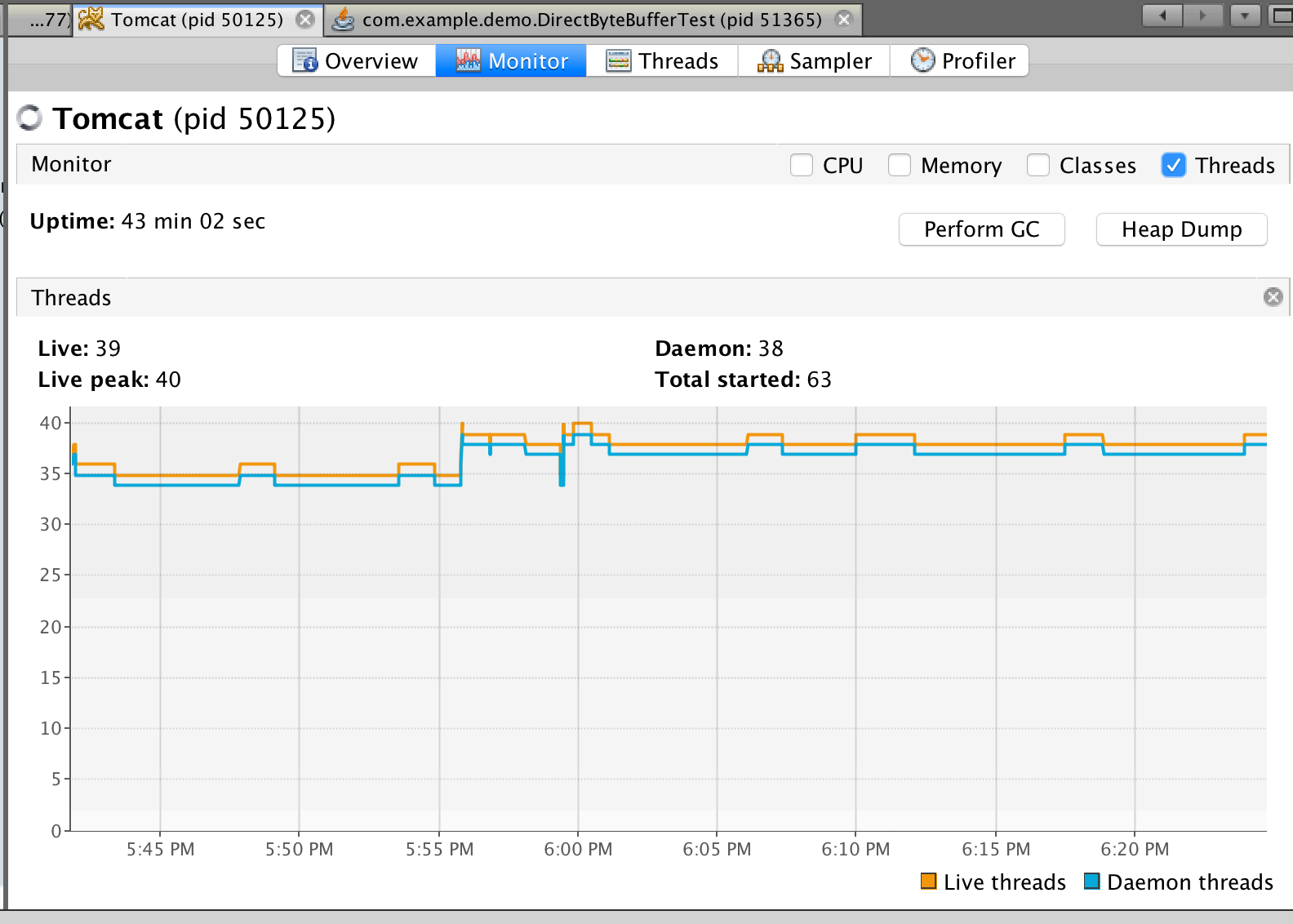The width and height of the screenshot is (1293, 924).
Task: Click the Daemon threads legend label
Action: pos(1190,882)
